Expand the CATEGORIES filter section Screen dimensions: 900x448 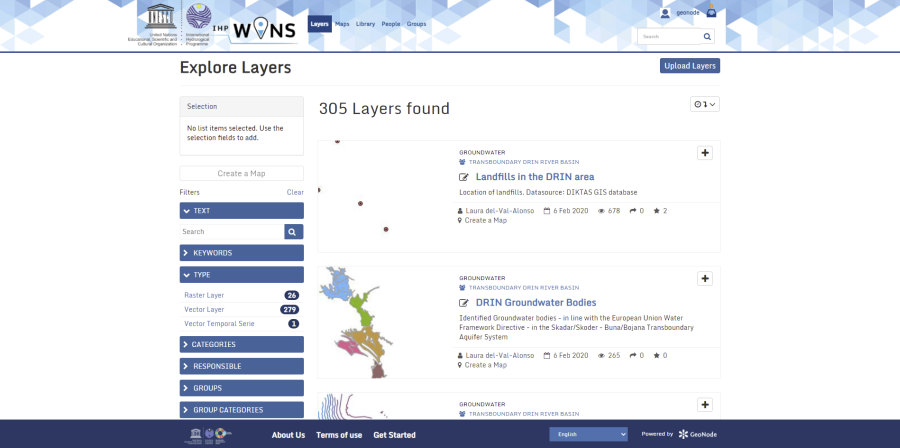coord(242,344)
